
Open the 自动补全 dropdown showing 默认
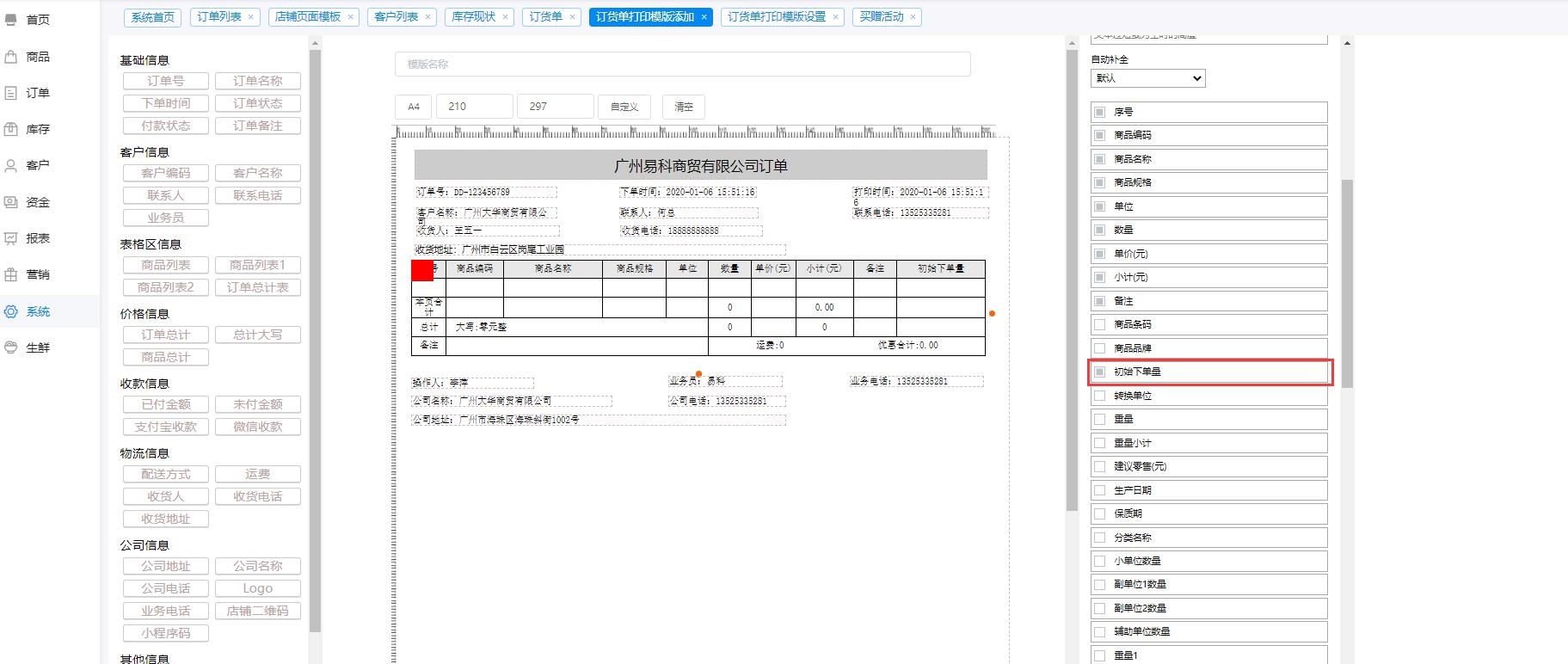[x=1147, y=78]
